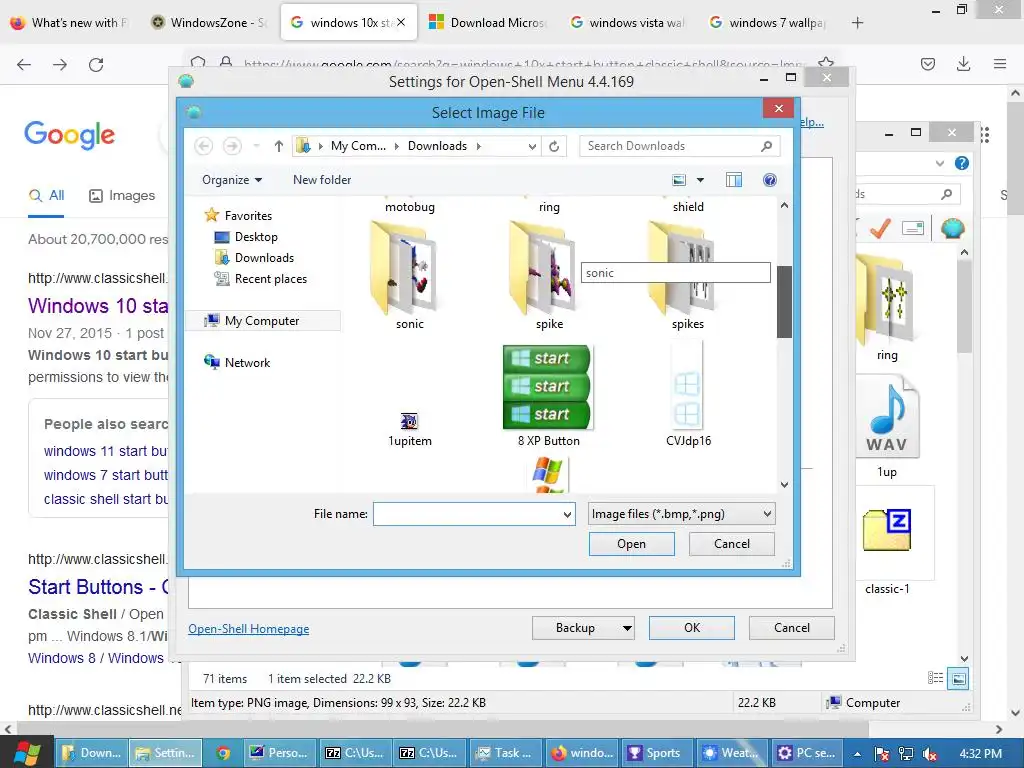Click the browser back arrow
Image resolution: width=1024 pixels, height=768 pixels.
pos(24,65)
